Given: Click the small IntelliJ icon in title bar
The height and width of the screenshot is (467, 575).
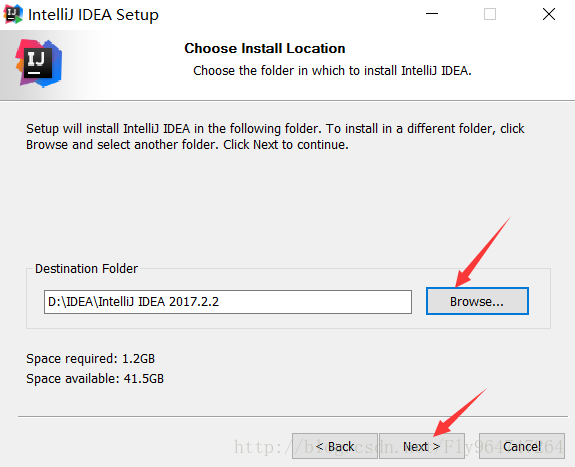Looking at the screenshot, I should pos(13,15).
